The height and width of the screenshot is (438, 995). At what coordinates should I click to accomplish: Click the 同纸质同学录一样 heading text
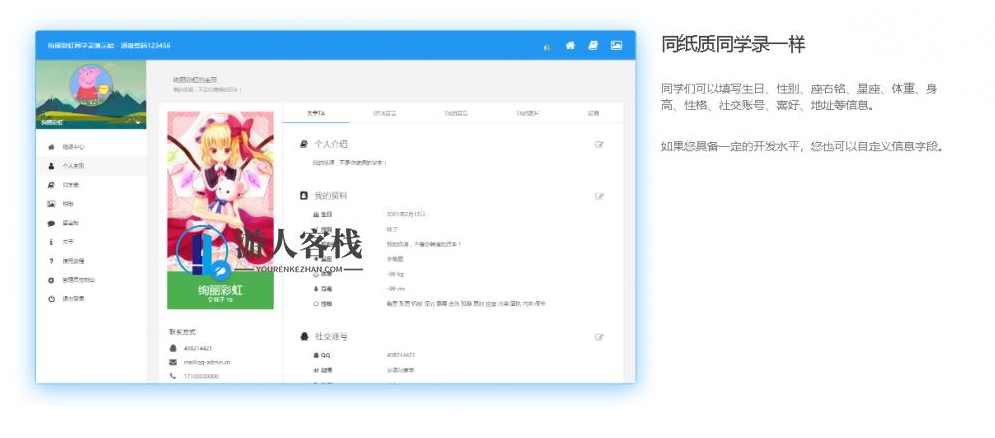click(733, 45)
